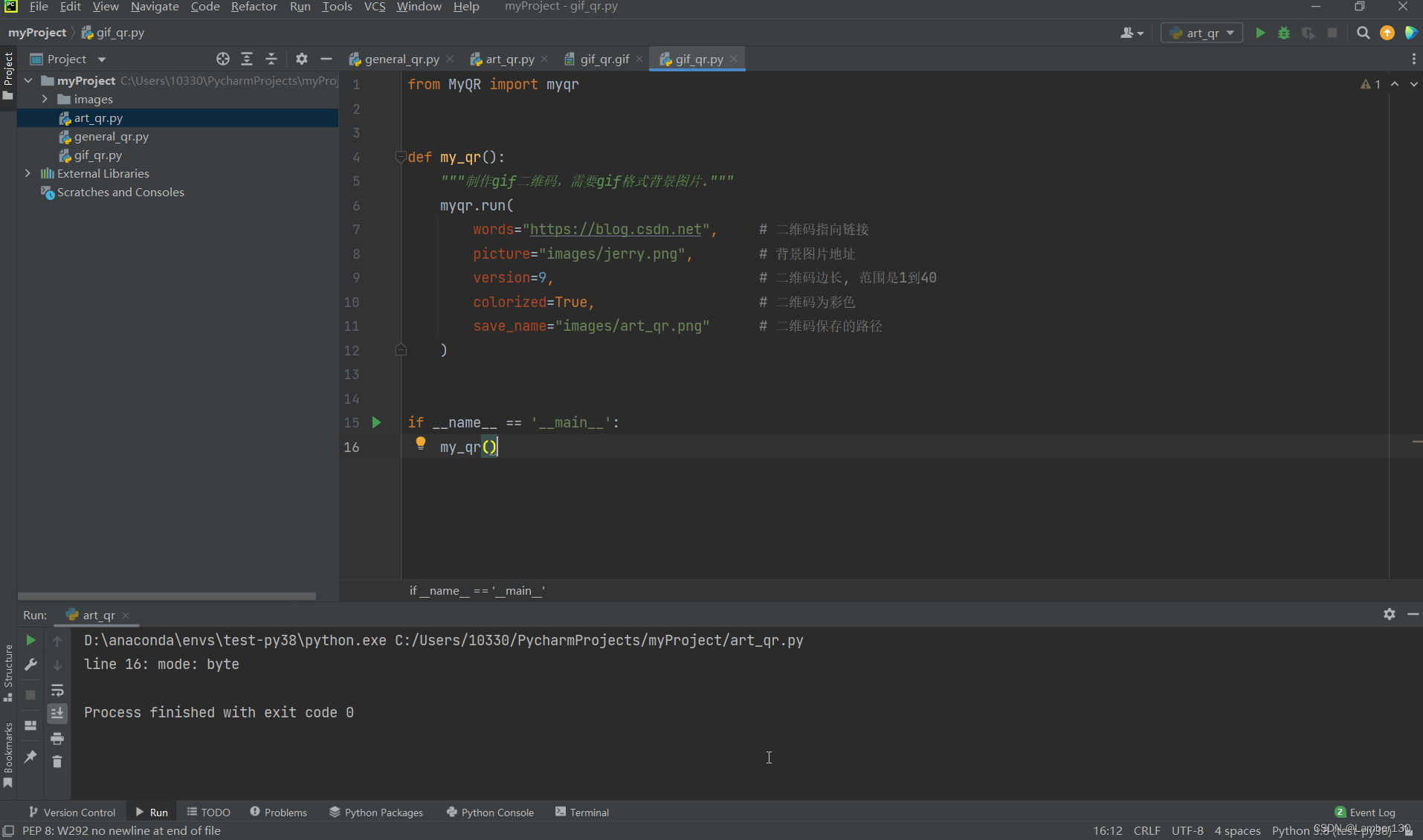Open the Refactor menu
Screen dimensions: 1423x840
point(254,7)
